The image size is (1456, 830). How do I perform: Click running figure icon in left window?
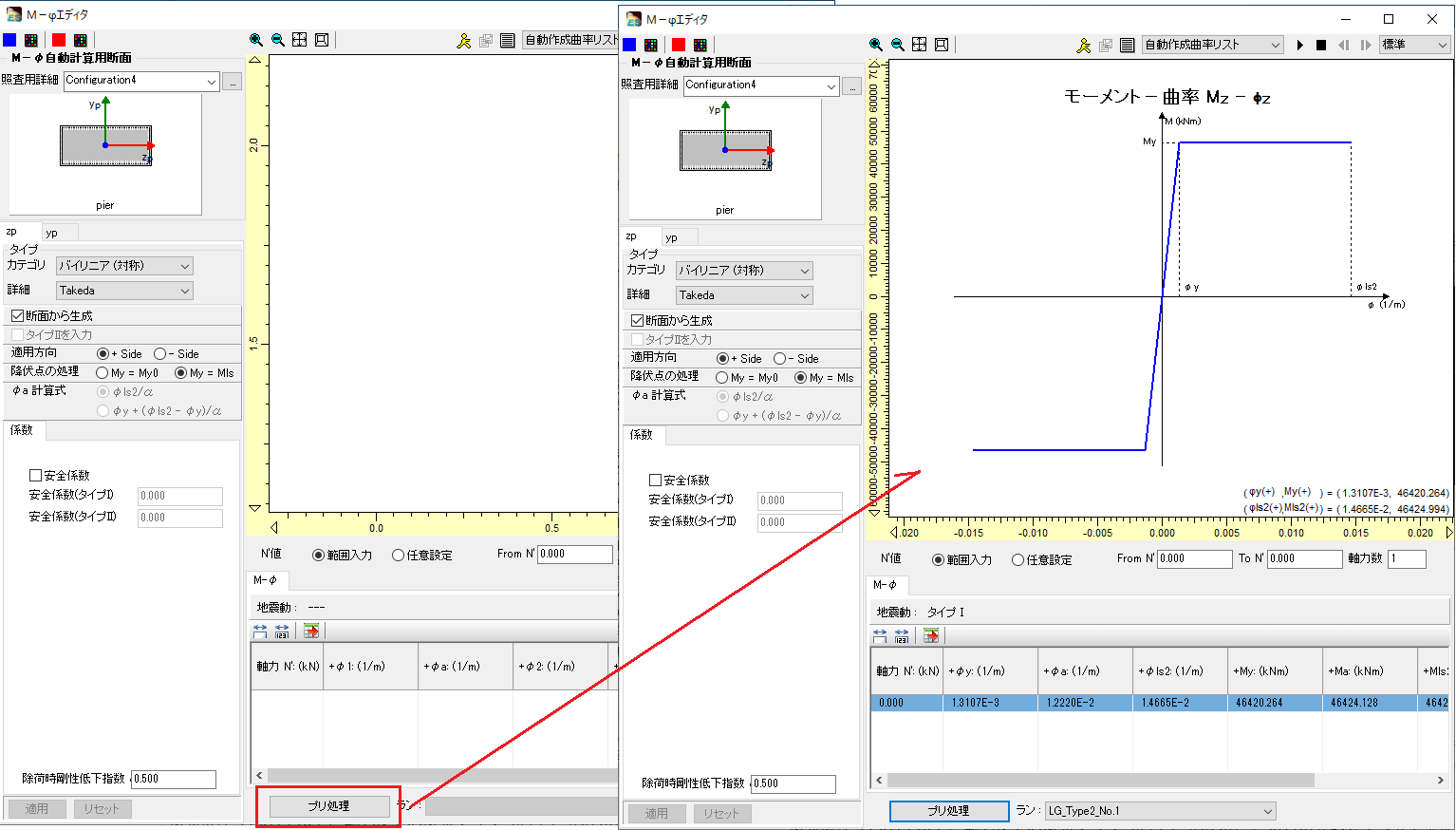tap(464, 40)
